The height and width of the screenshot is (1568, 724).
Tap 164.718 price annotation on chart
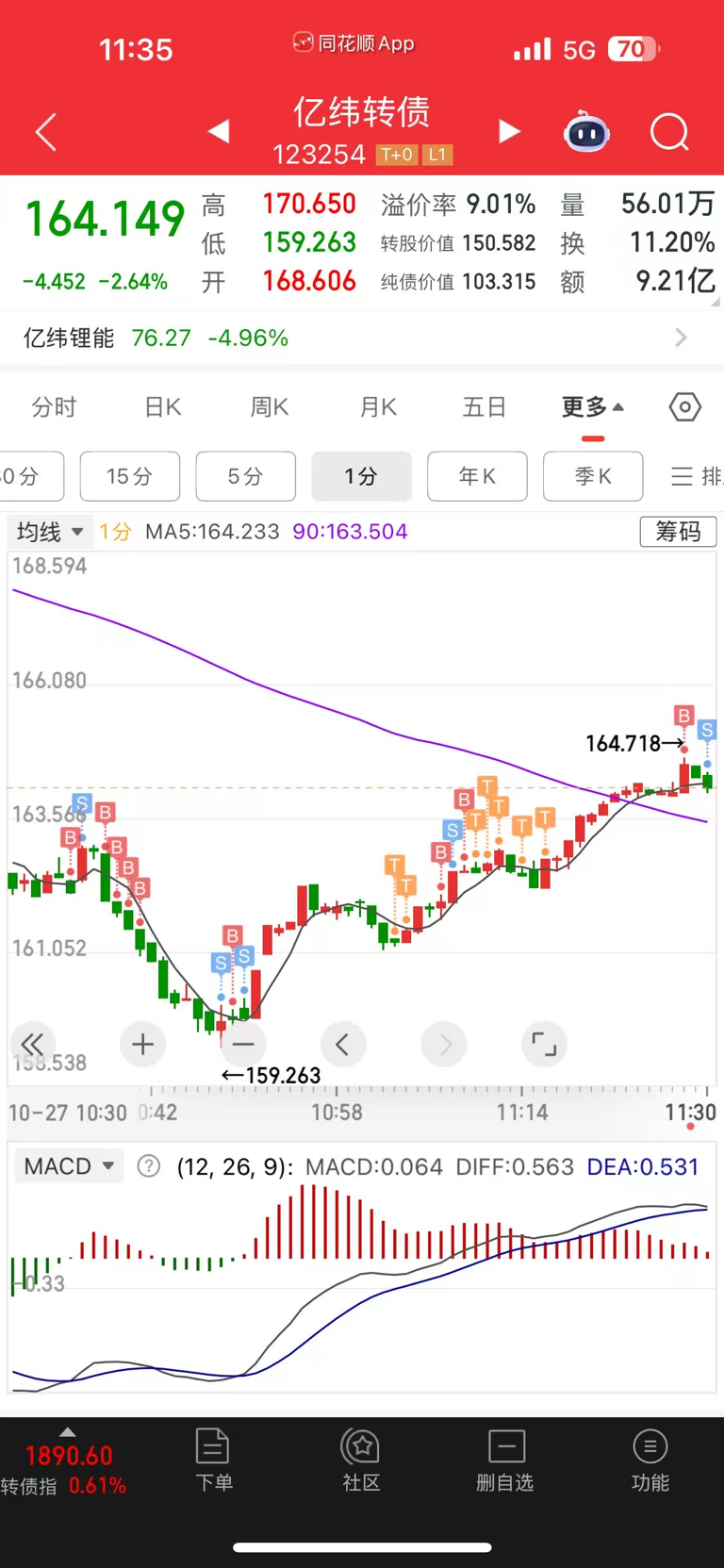pyautogui.click(x=635, y=744)
